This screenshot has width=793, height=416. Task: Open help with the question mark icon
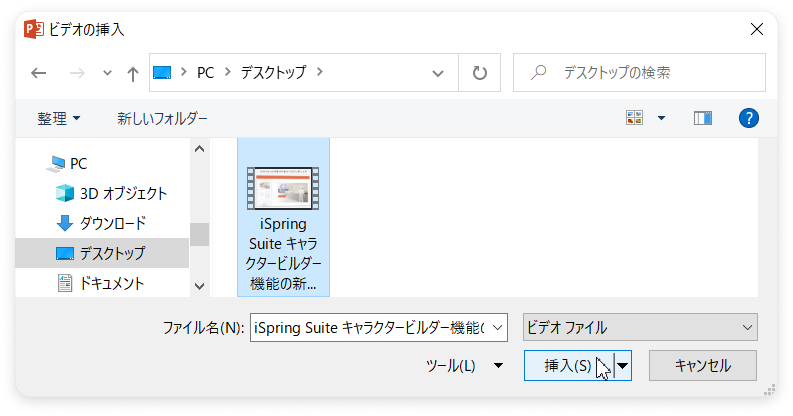(x=748, y=118)
